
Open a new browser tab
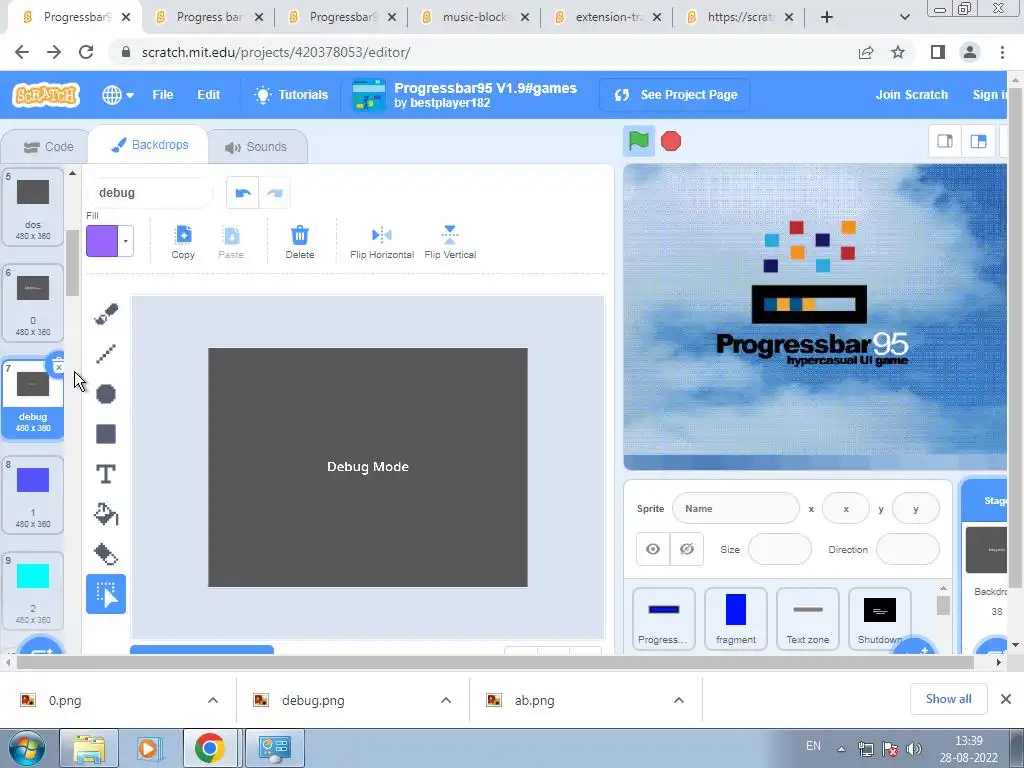[827, 17]
